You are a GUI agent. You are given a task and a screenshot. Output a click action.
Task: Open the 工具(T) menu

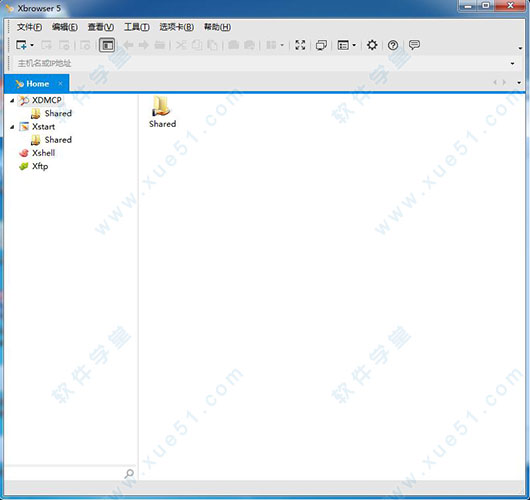coord(137,27)
